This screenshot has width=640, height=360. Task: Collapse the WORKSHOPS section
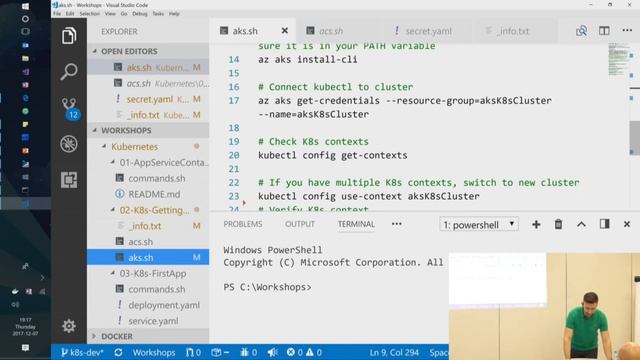click(148, 131)
